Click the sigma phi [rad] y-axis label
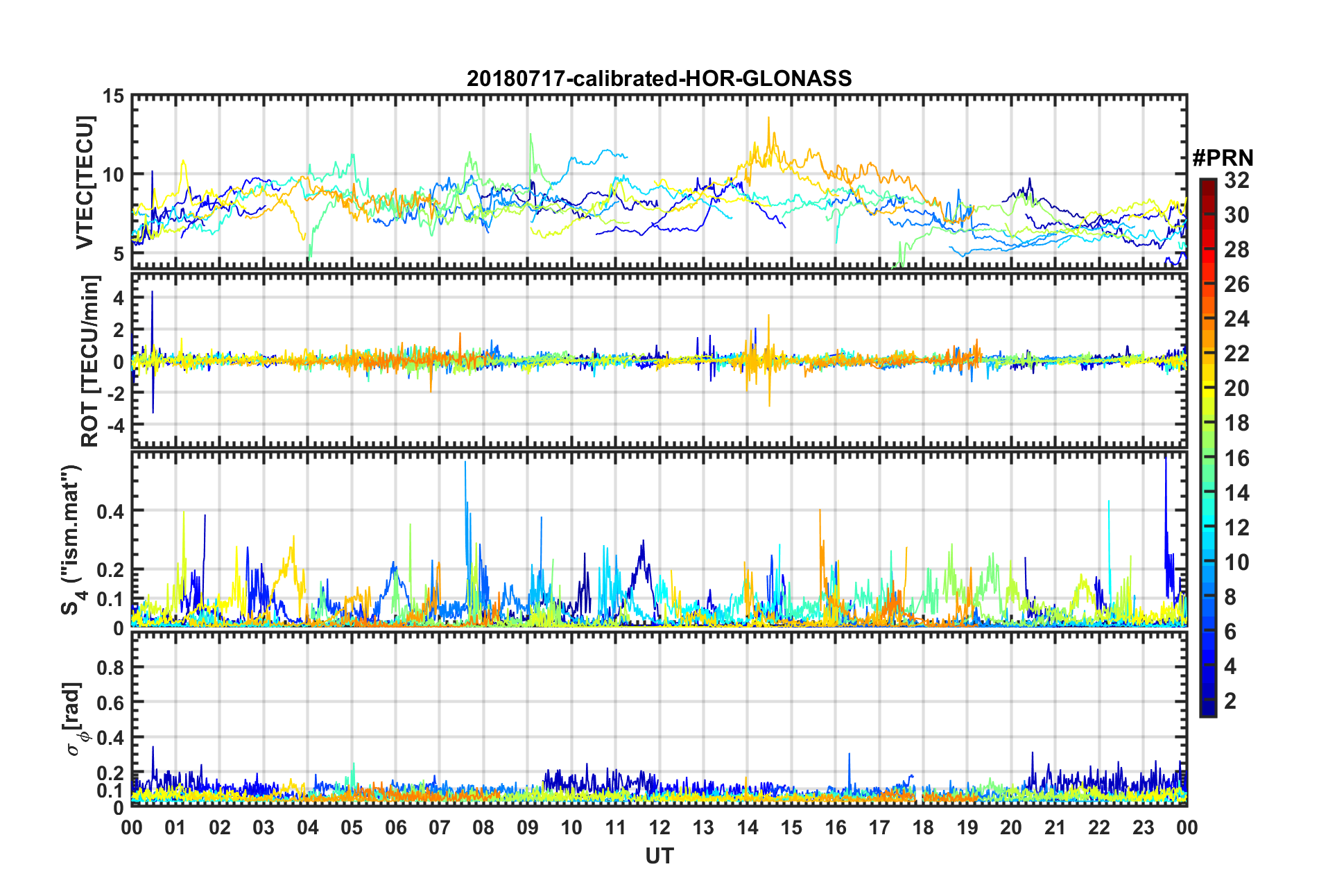 (74, 719)
